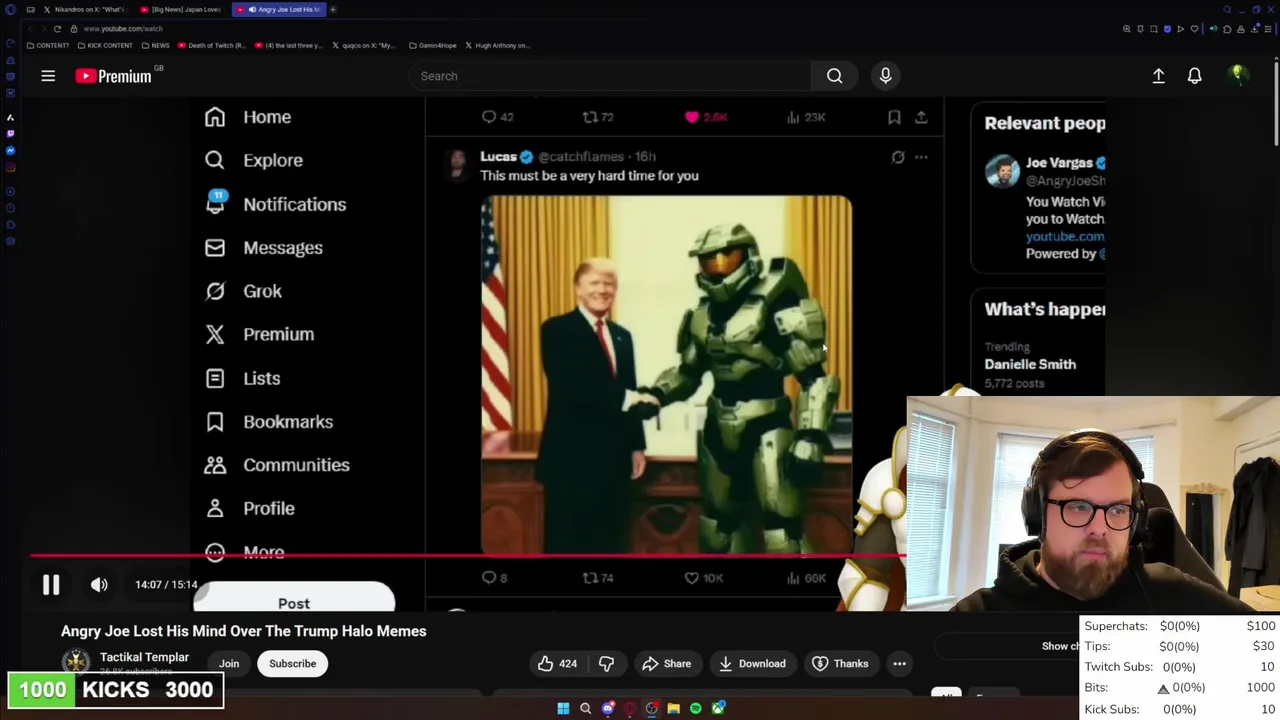This screenshot has height=720, width=1280.
Task: Open the (4) the last three bookmark
Action: (x=290, y=45)
